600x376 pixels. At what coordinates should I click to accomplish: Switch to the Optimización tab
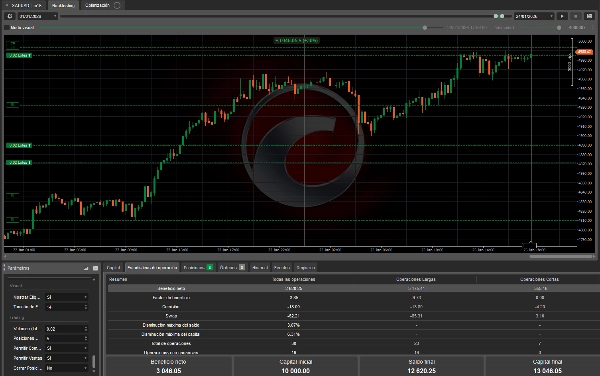pyautogui.click(x=102, y=5)
